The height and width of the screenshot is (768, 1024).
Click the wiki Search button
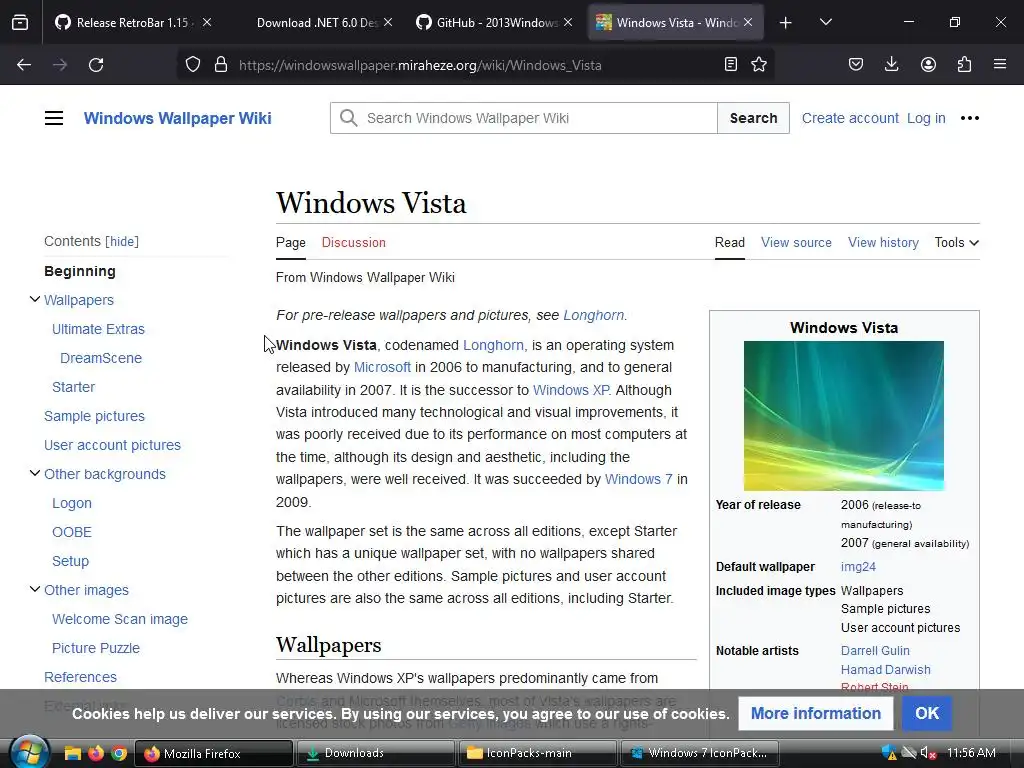754,118
